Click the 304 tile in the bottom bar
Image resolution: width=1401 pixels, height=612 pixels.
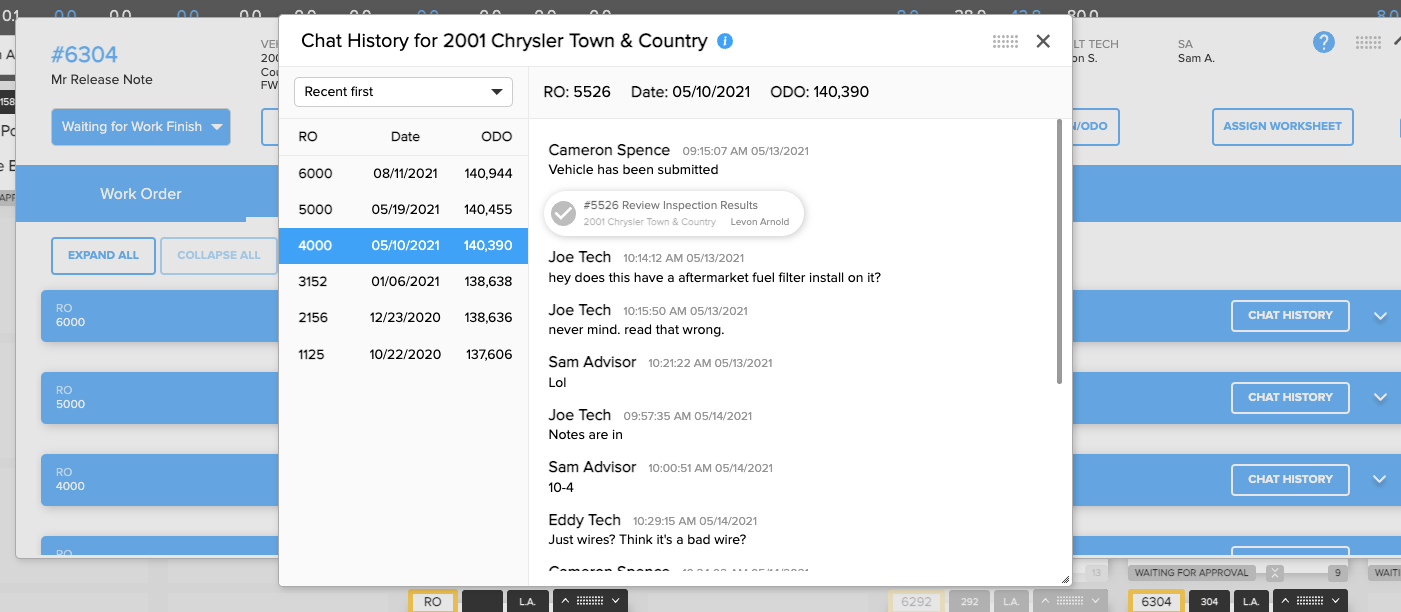pyautogui.click(x=1209, y=601)
